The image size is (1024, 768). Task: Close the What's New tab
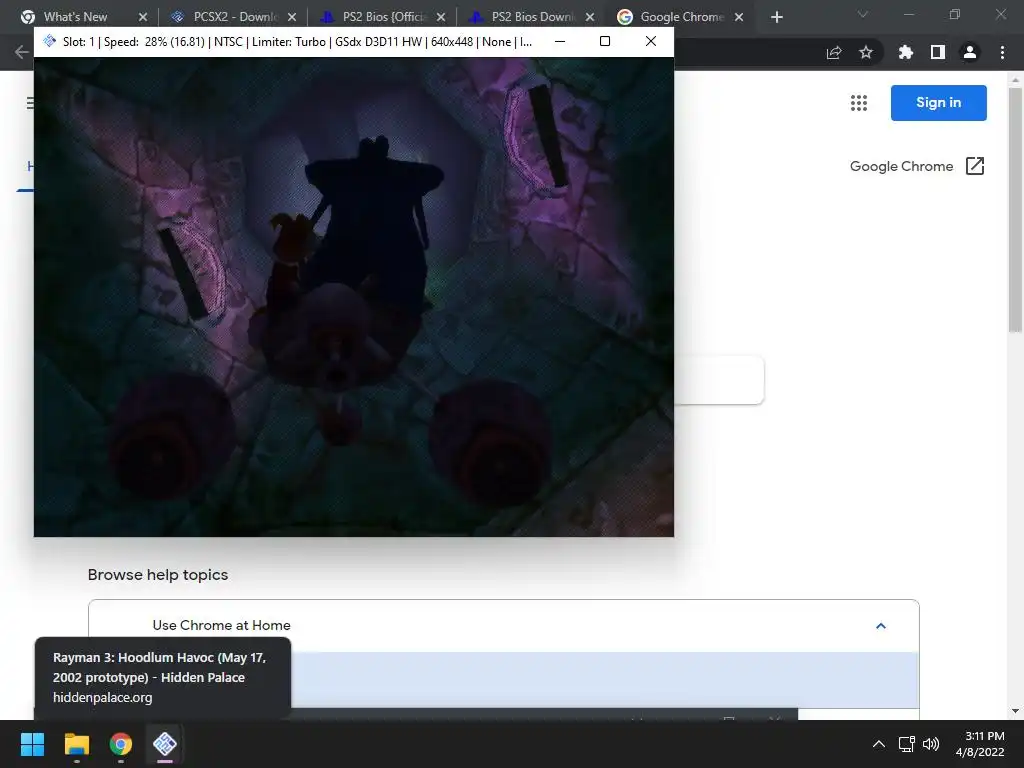143,17
